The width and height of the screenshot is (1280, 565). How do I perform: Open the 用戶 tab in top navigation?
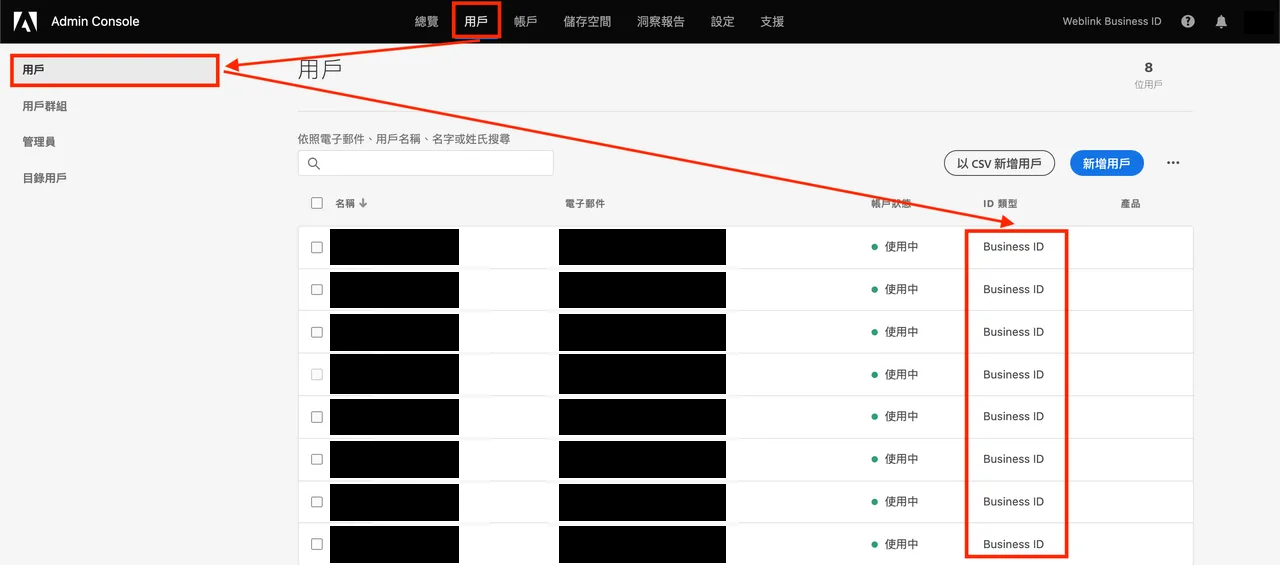[x=476, y=21]
